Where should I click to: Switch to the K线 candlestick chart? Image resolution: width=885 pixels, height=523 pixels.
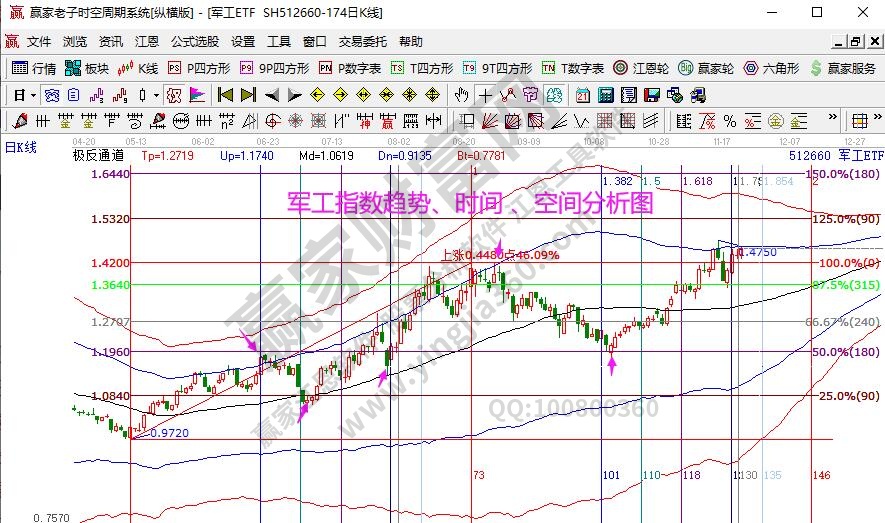pos(138,68)
